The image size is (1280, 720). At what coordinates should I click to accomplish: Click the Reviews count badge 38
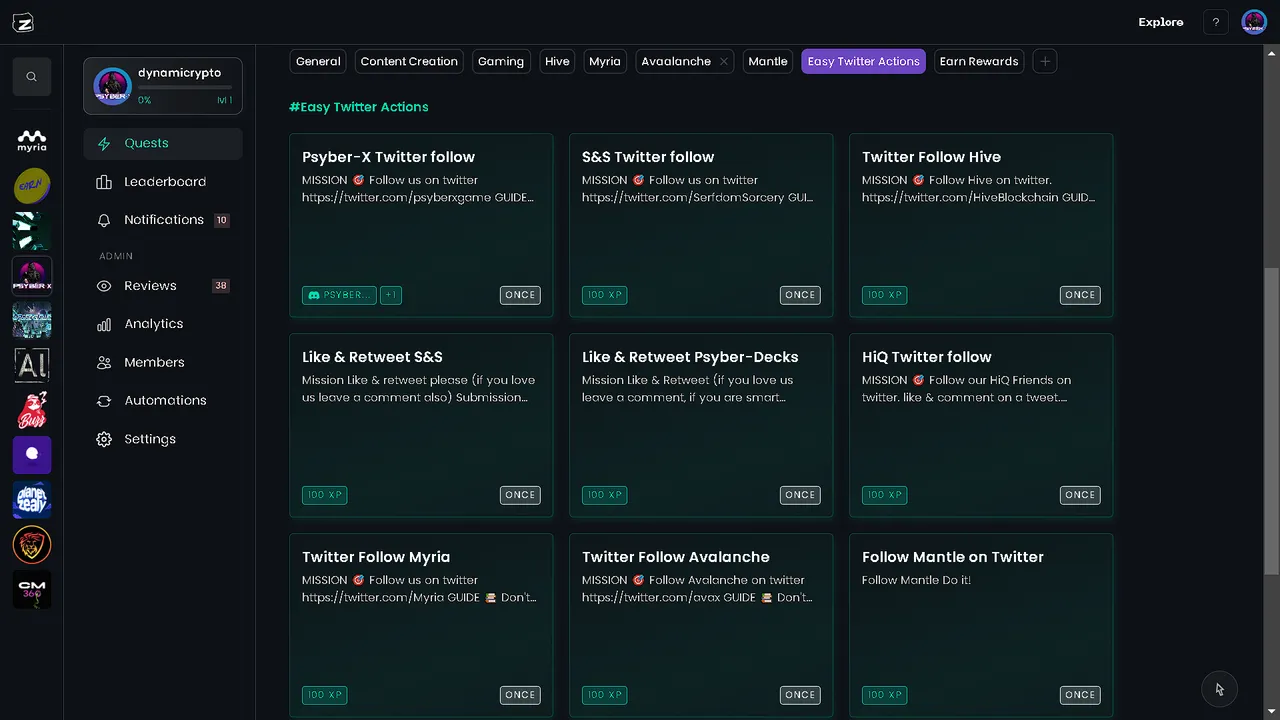coord(221,286)
